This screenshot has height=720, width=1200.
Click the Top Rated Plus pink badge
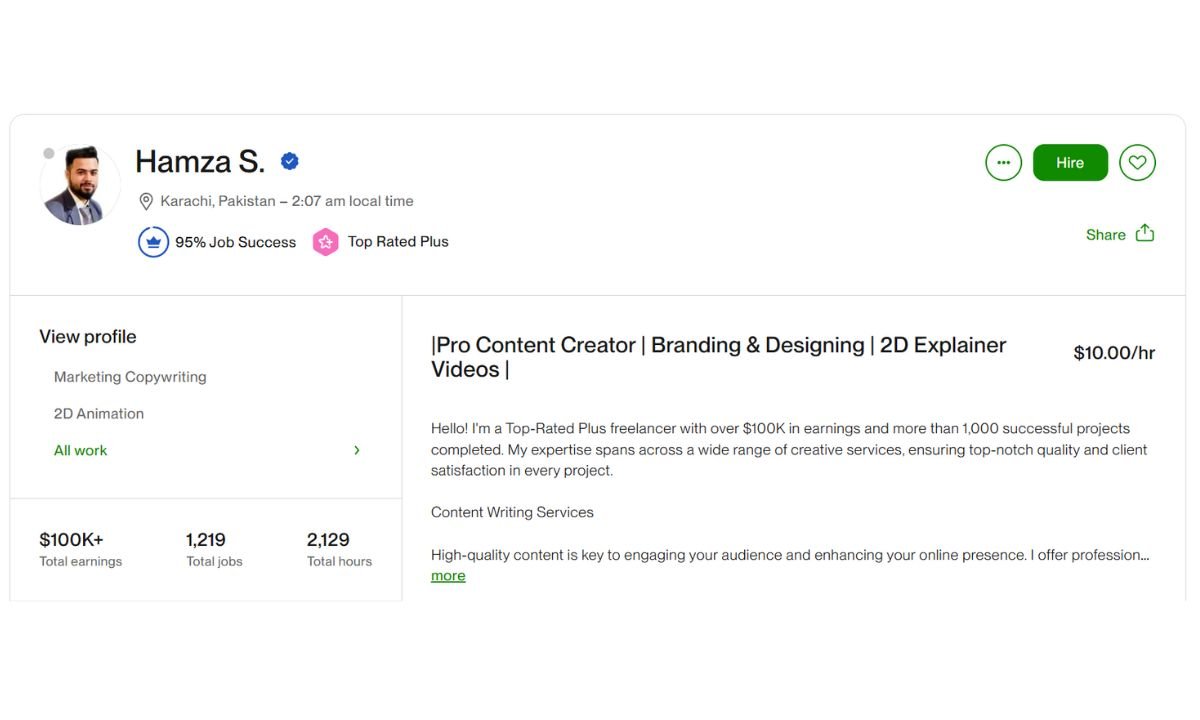pyautogui.click(x=325, y=242)
